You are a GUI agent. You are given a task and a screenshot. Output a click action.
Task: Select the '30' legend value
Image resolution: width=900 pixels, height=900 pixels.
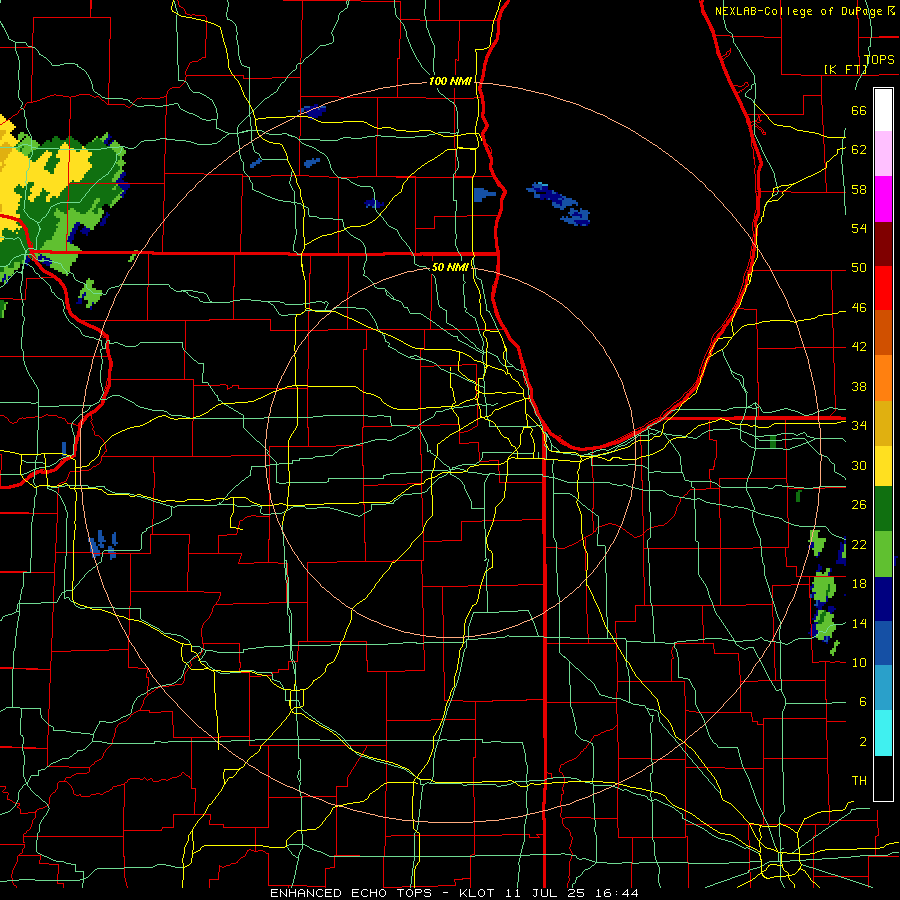(859, 465)
